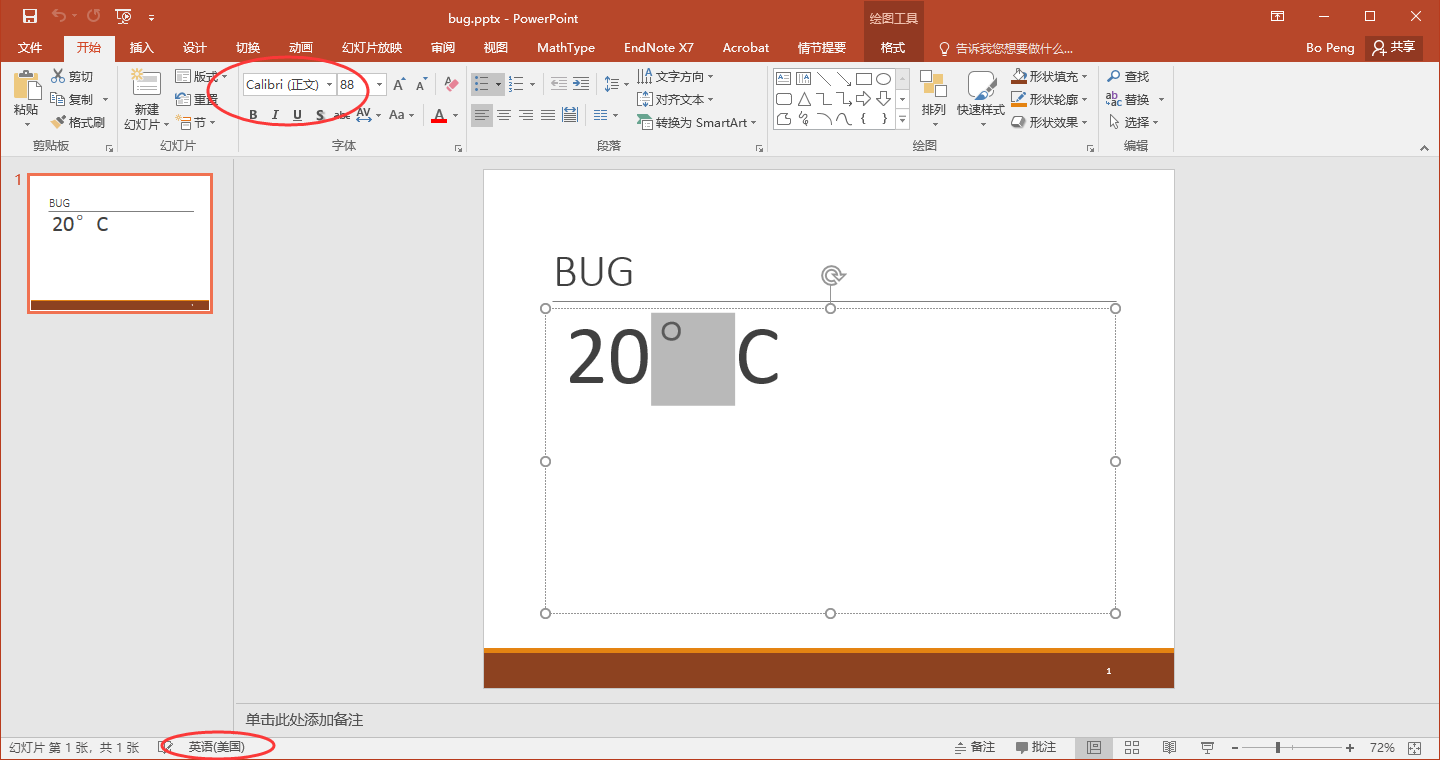Expand the Select (选择) dropdown
1440x760 pixels.
tap(1133, 122)
